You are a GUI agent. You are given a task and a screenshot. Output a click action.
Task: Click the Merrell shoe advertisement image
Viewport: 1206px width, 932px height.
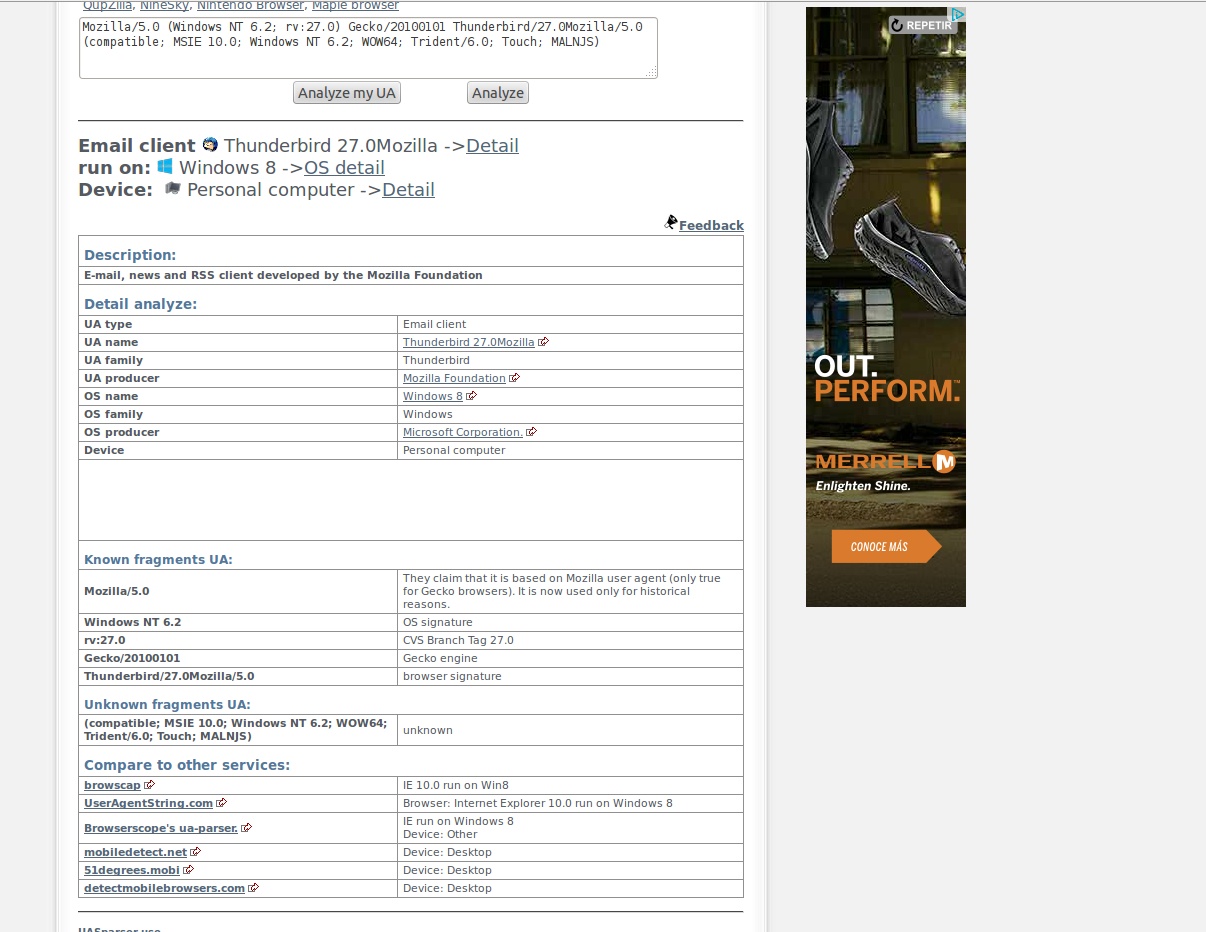(886, 307)
